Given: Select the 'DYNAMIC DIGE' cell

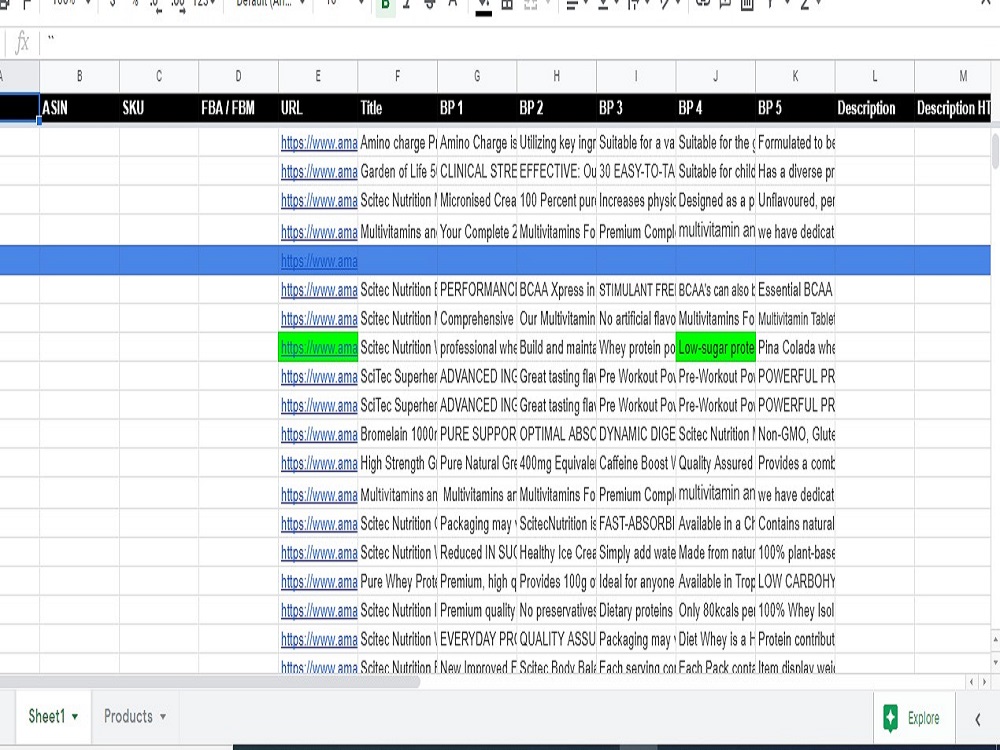Looking at the screenshot, I should click(x=636, y=434).
